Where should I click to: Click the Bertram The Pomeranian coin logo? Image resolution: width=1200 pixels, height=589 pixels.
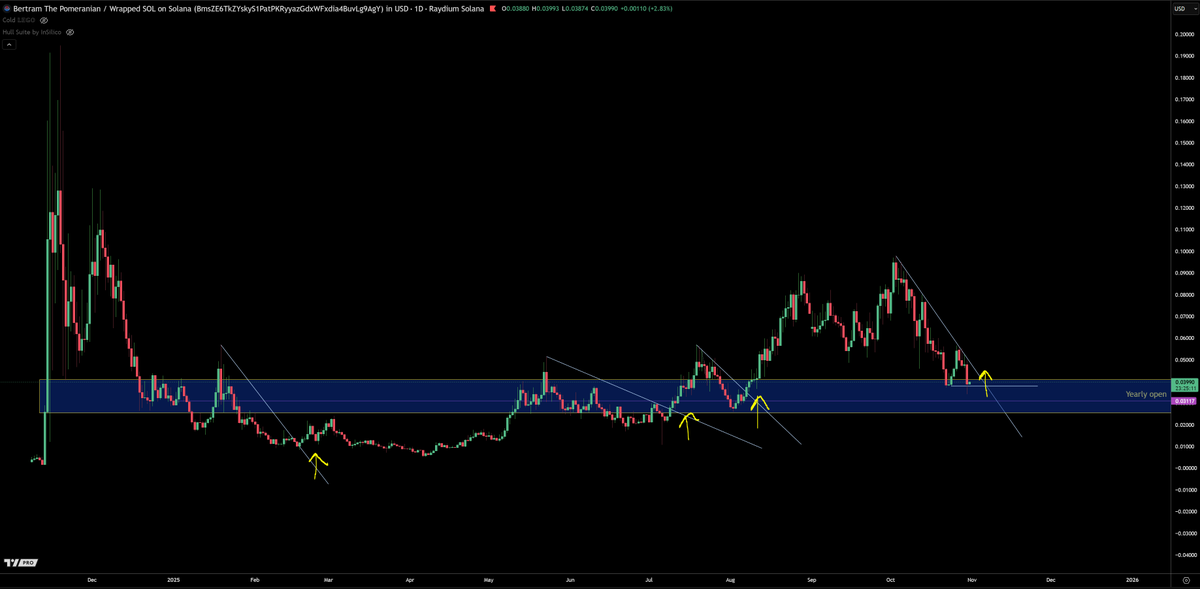coord(9,7)
